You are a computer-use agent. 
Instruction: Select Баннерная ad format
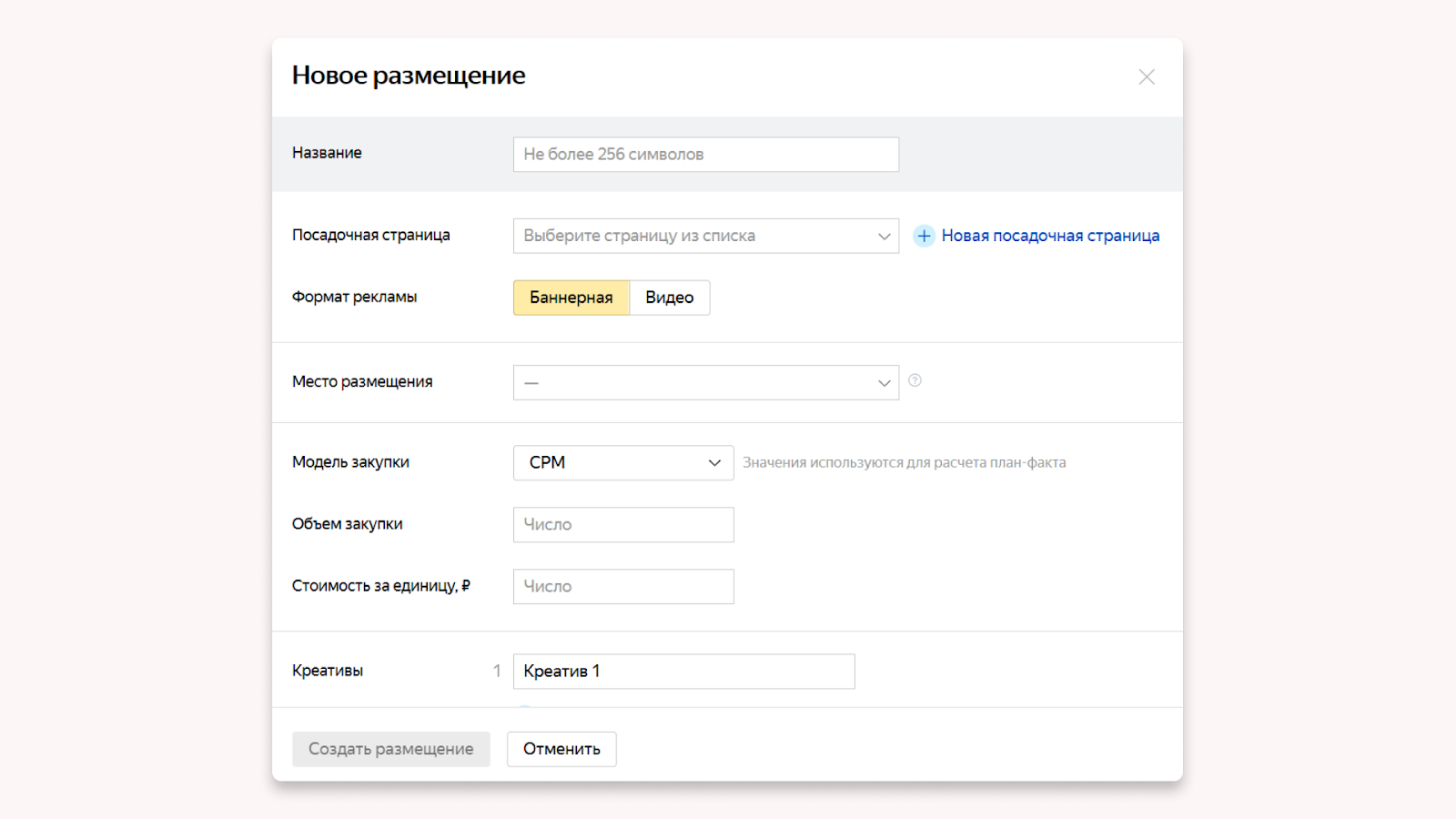pyautogui.click(x=571, y=298)
